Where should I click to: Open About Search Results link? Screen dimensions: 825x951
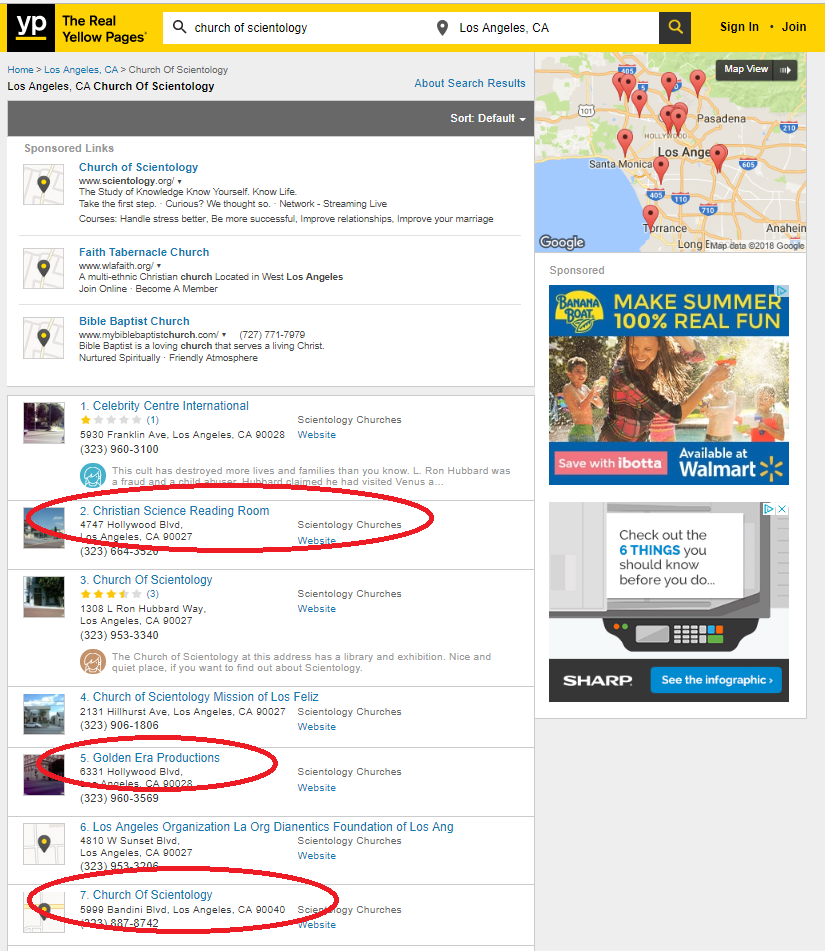pos(470,83)
